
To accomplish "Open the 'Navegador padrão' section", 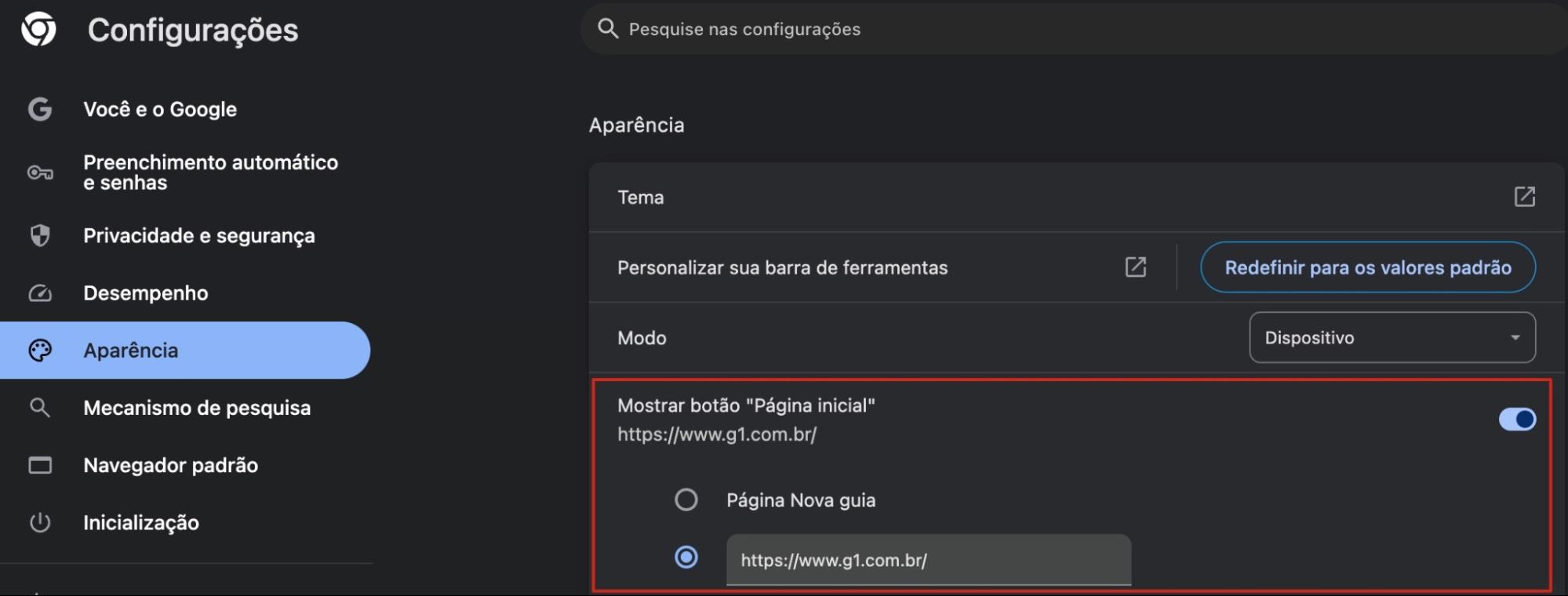I will point(170,465).
